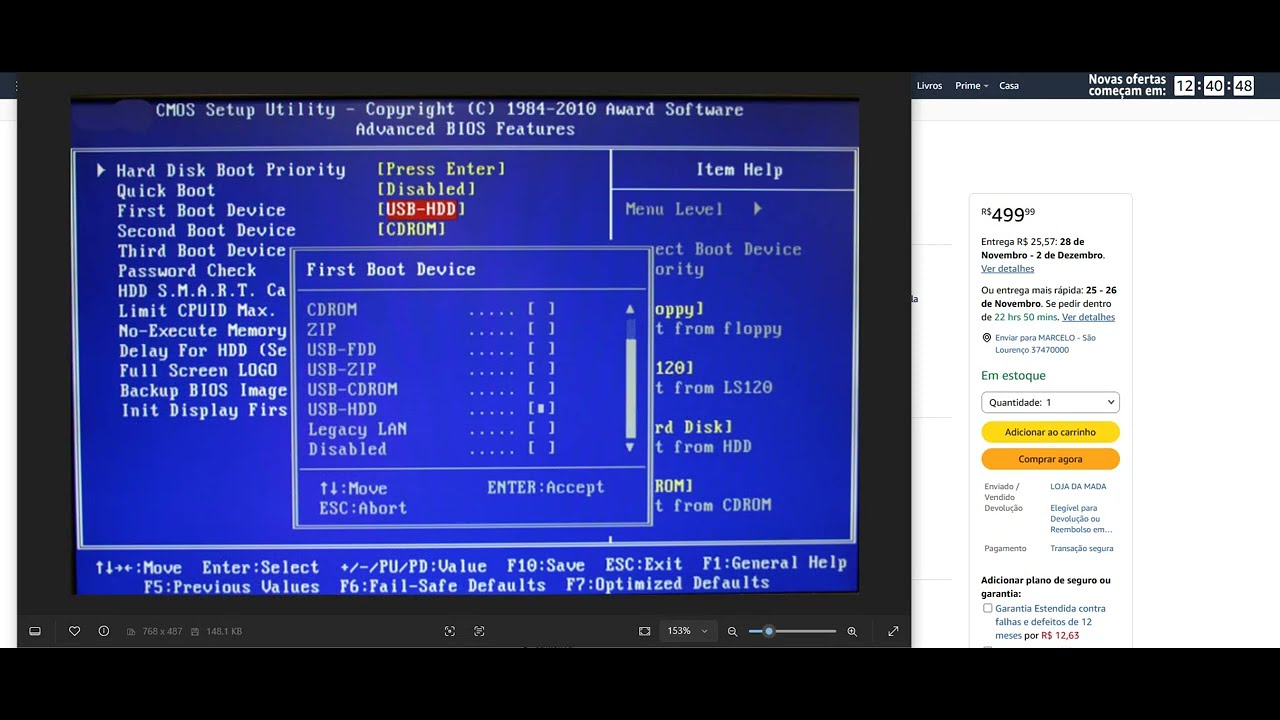Click F1:General Help in footer
This screenshot has height=720, width=1280.
775,563
